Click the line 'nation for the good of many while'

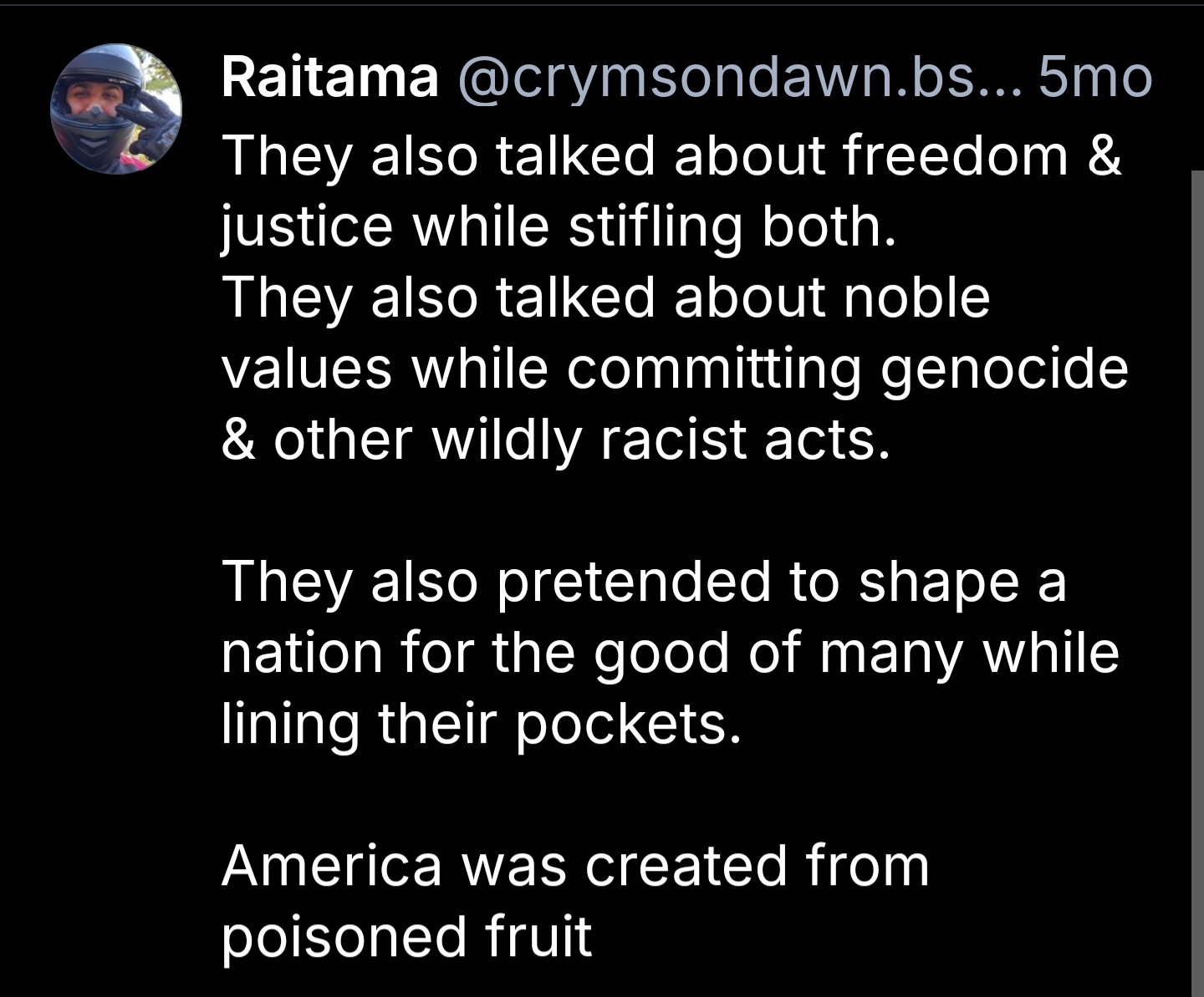[x=670, y=653]
